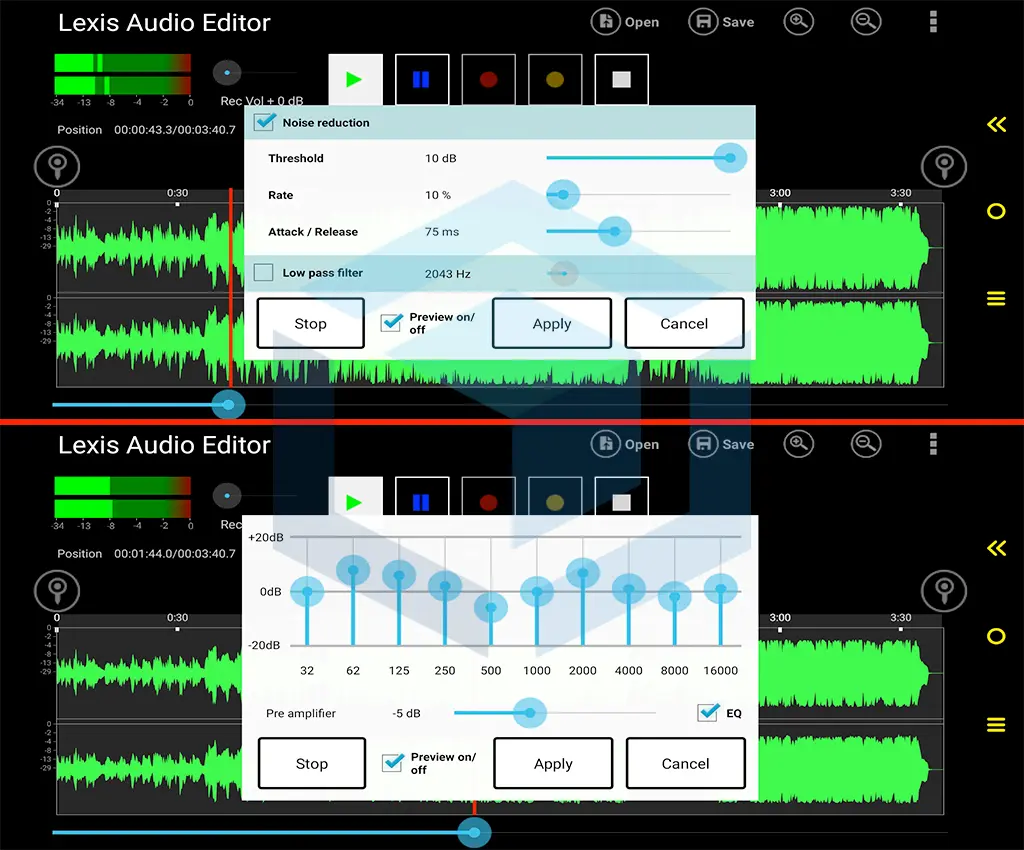
Task: Click left marker pin in bottom editor
Action: tap(57, 590)
